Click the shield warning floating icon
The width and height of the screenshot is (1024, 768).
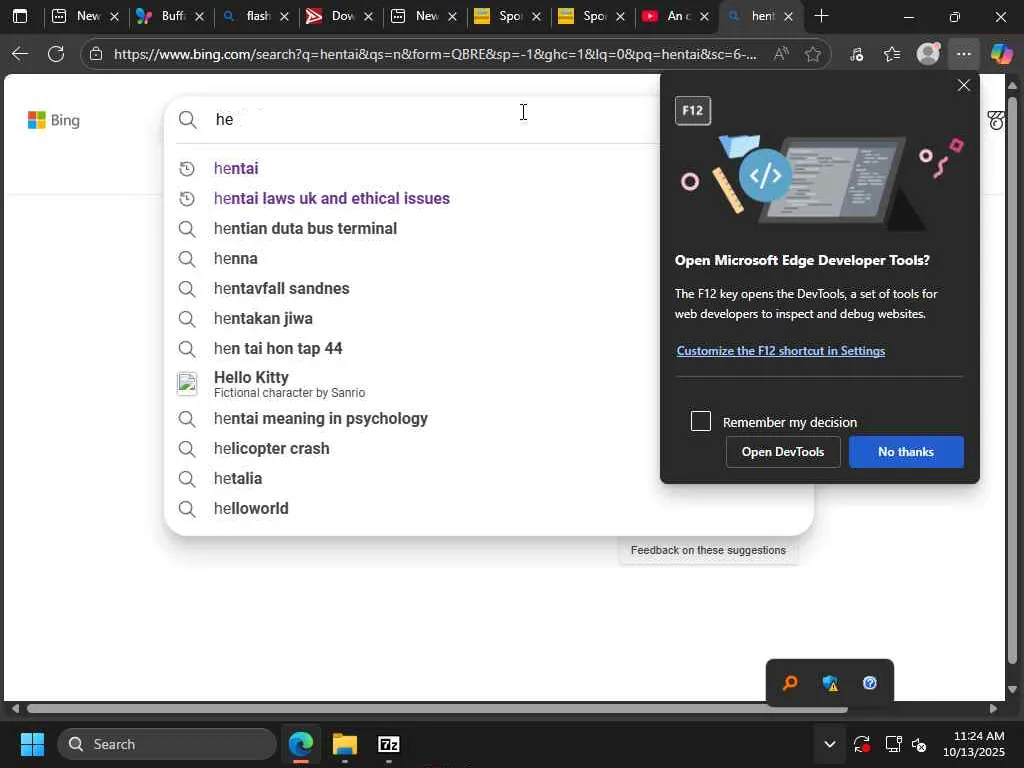click(830, 683)
